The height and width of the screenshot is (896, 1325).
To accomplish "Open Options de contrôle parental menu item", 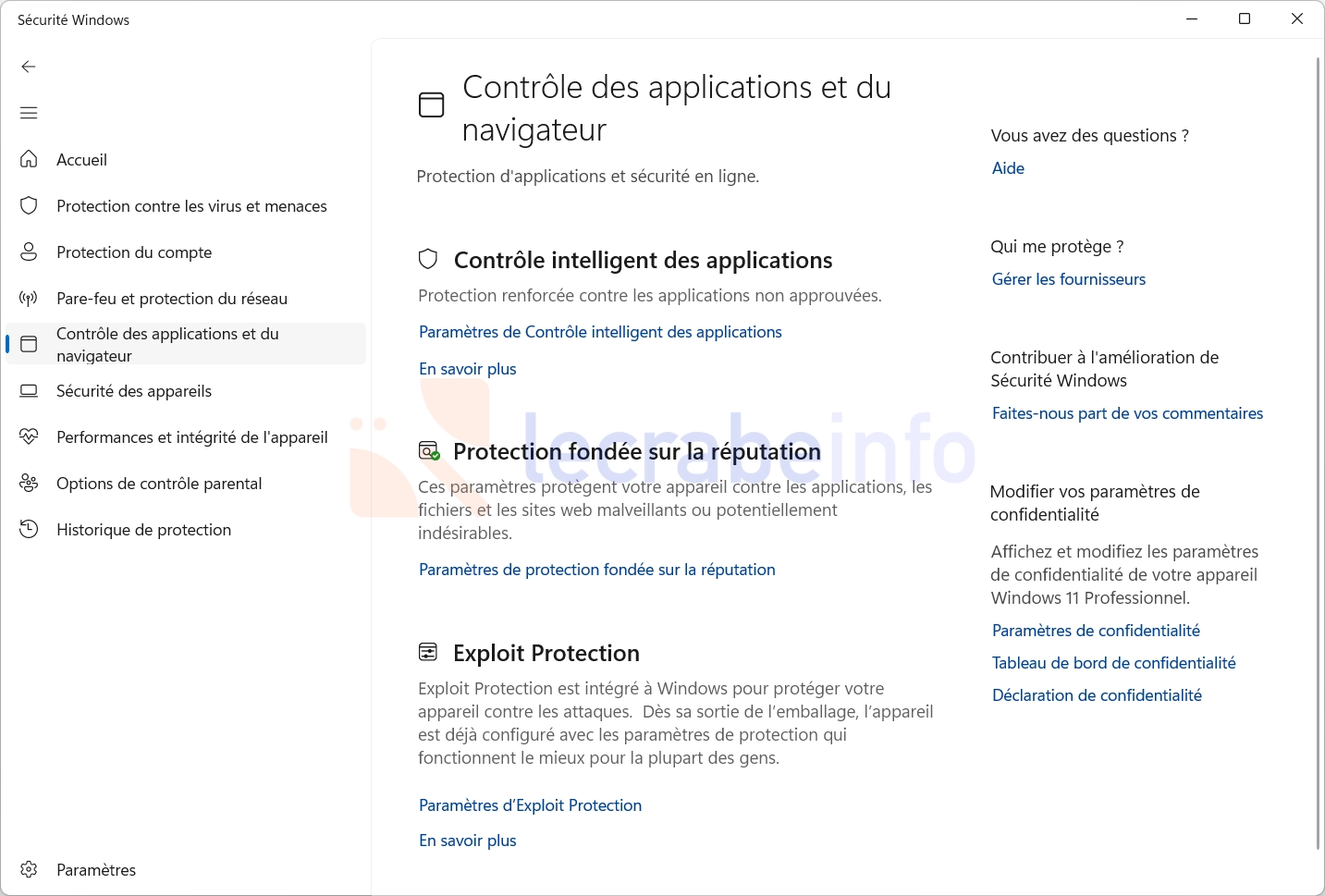I will coord(186,483).
